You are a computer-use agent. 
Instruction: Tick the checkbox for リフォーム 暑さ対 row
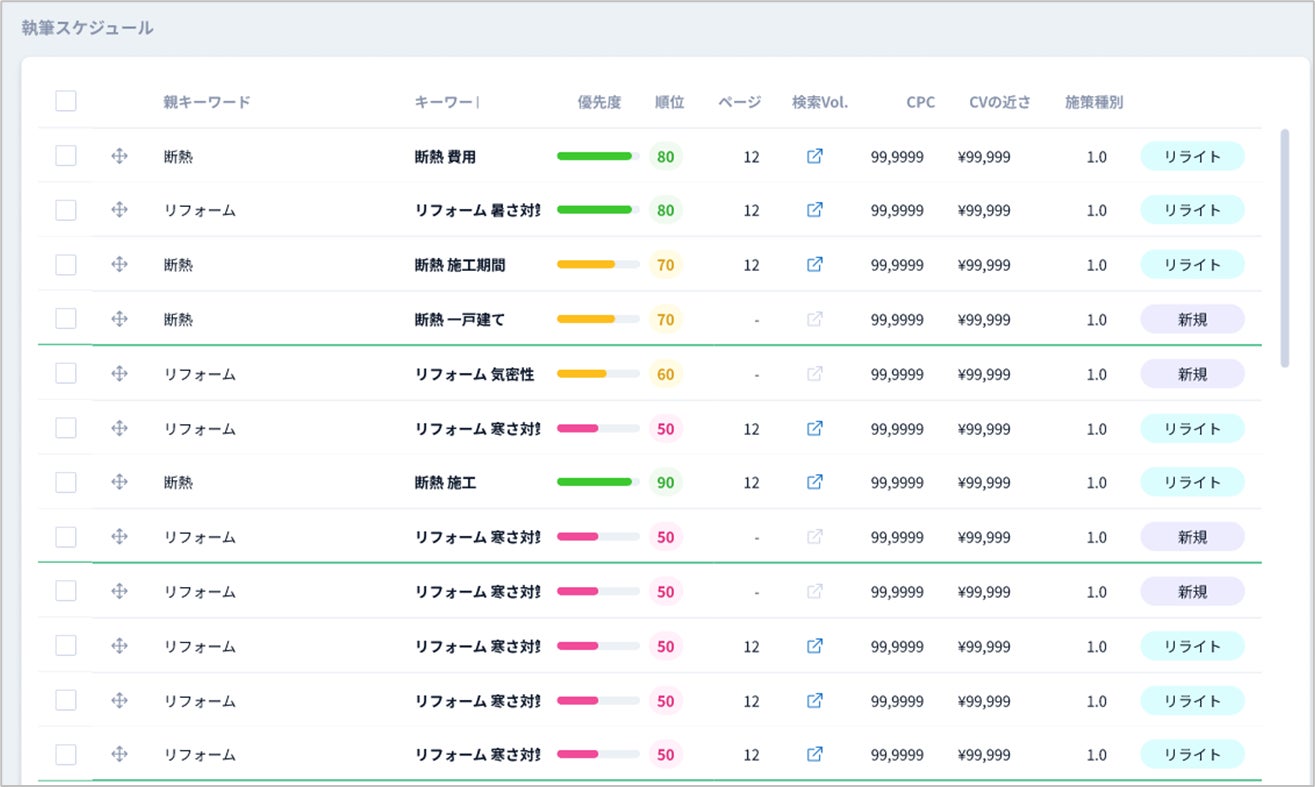click(x=66, y=210)
